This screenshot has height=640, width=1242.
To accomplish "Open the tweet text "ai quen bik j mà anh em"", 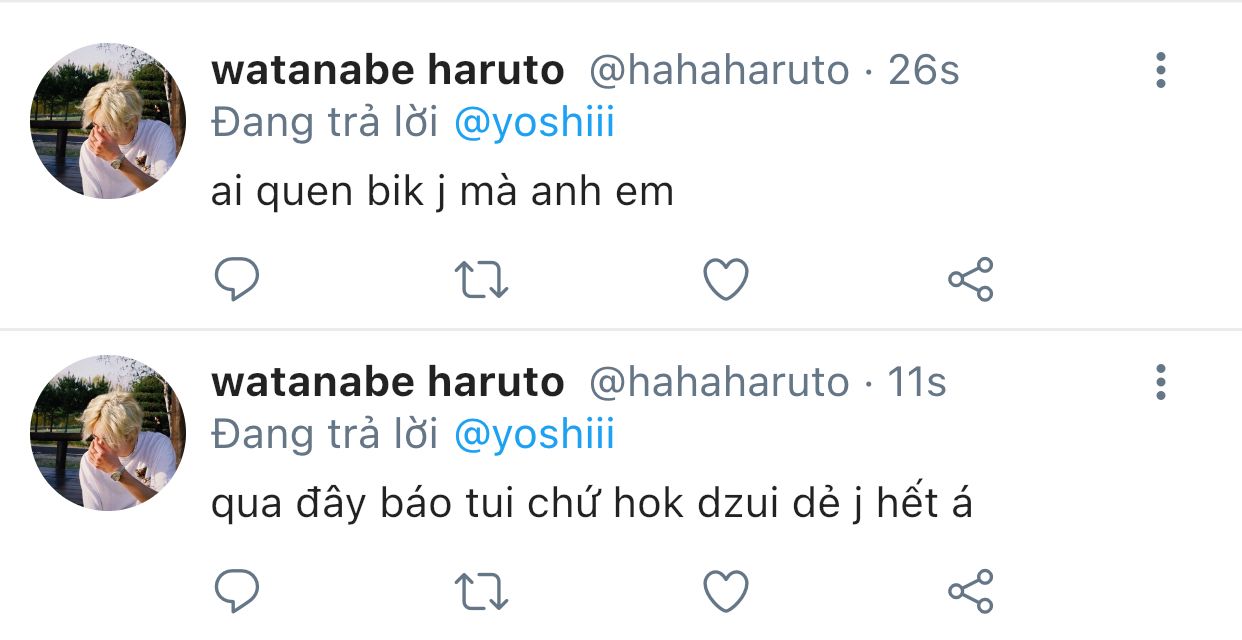I will [443, 193].
